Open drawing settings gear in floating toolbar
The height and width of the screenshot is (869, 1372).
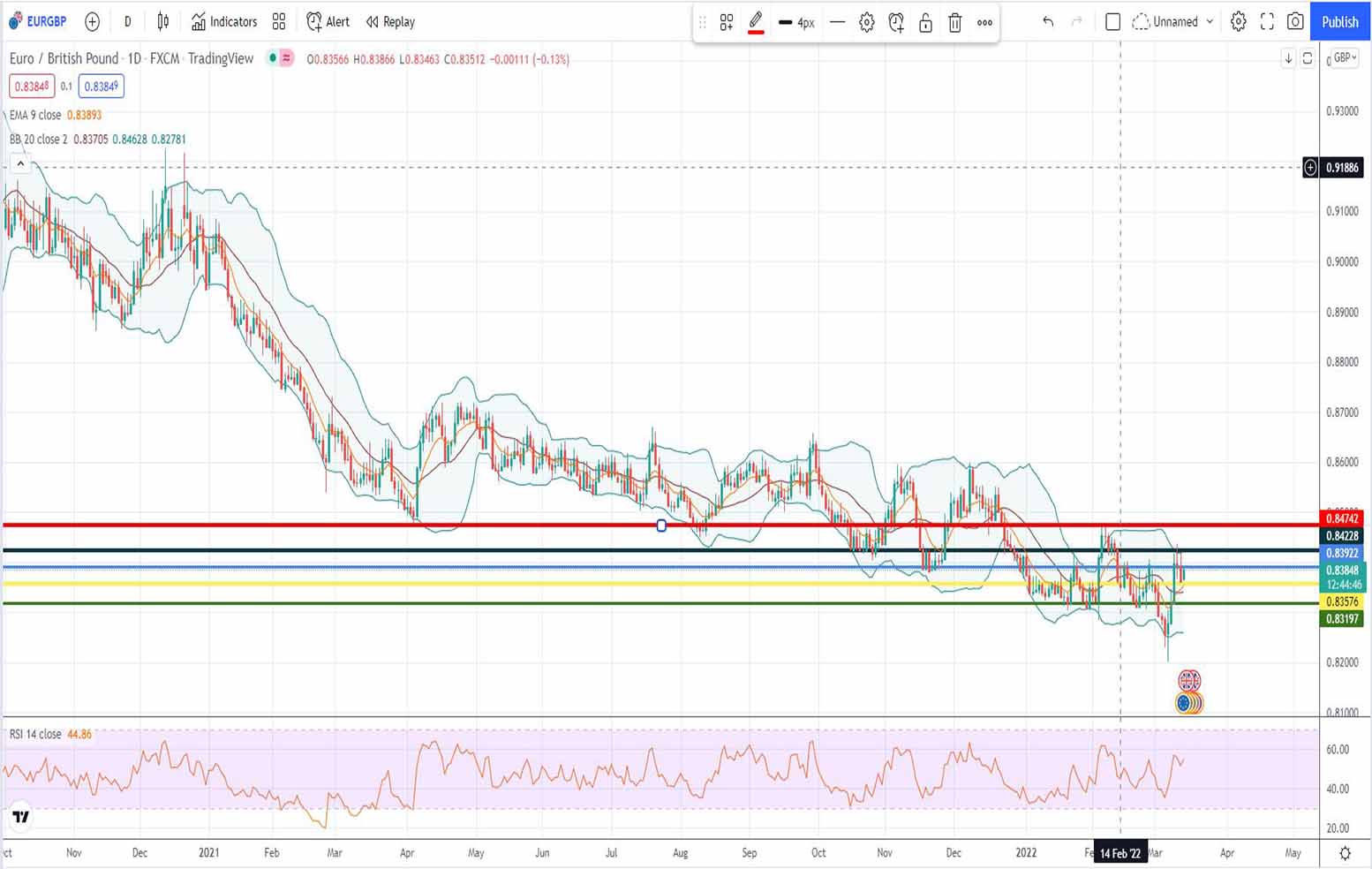point(867,23)
